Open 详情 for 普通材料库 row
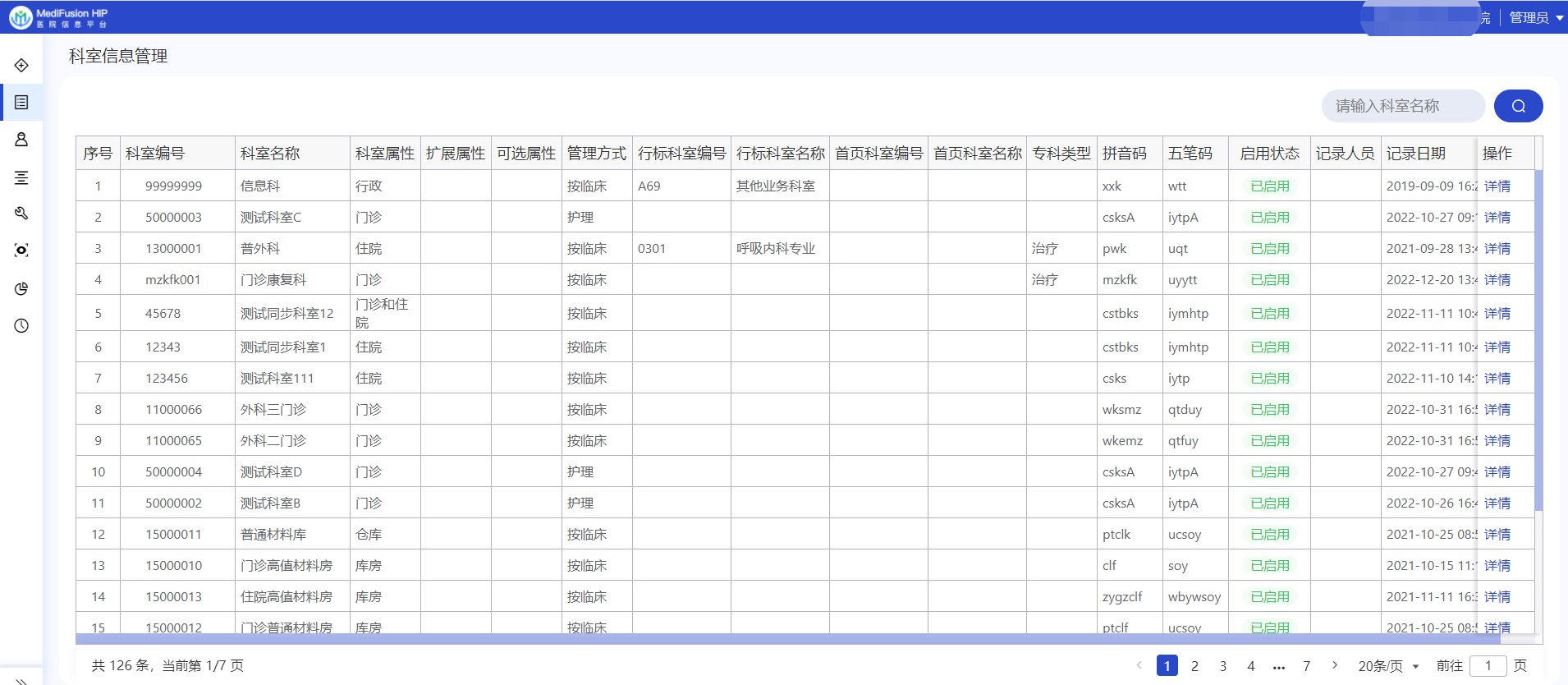 point(1497,535)
